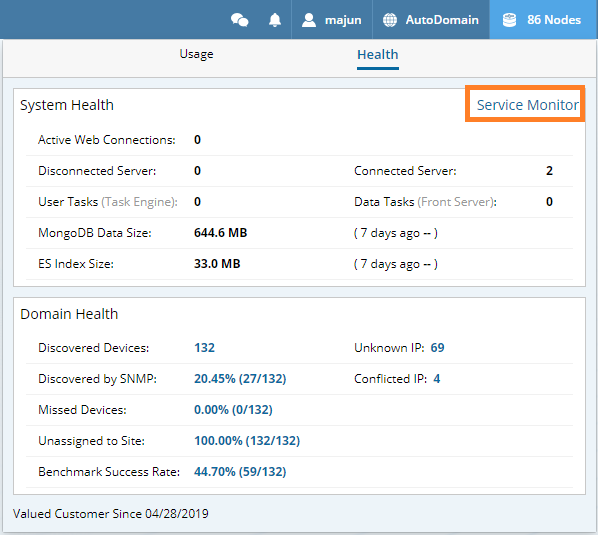Open Benchmark Success Rate 44.70% value
Screen dimensions: 598x535
click(x=240, y=472)
